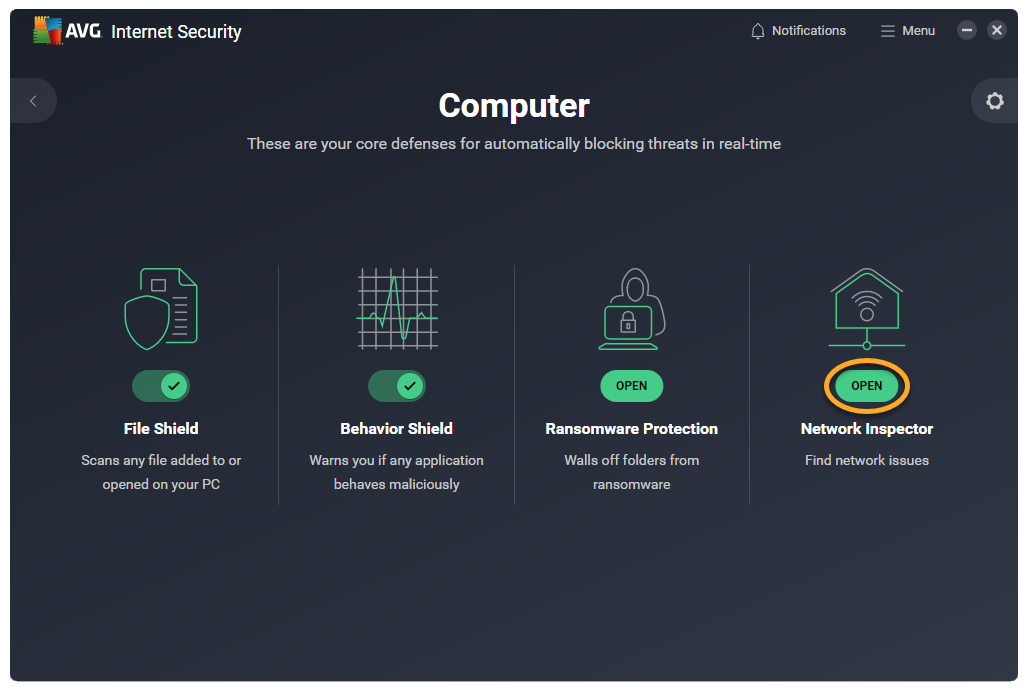This screenshot has height=691, width=1028.
Task: Click the hamburger Menu icon
Action: [x=887, y=31]
